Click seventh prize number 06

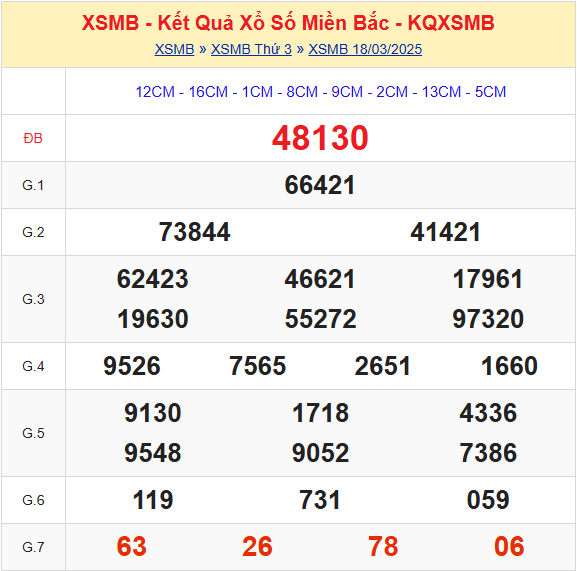click(x=509, y=546)
